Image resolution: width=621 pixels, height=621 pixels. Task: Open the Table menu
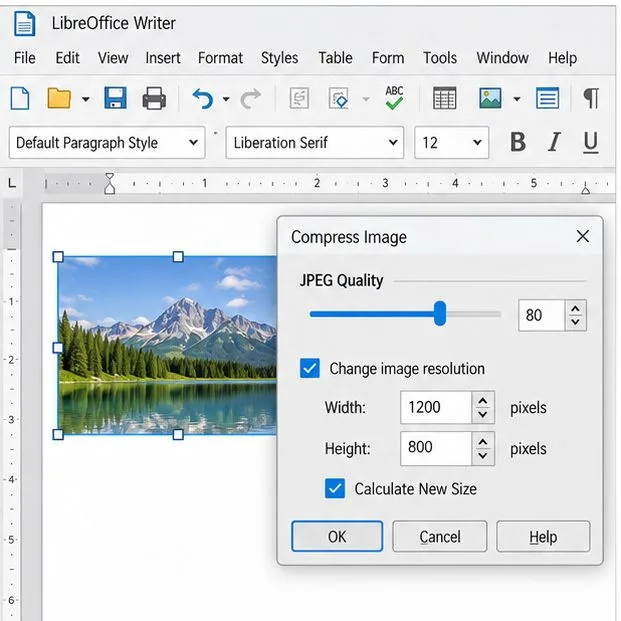(x=335, y=58)
